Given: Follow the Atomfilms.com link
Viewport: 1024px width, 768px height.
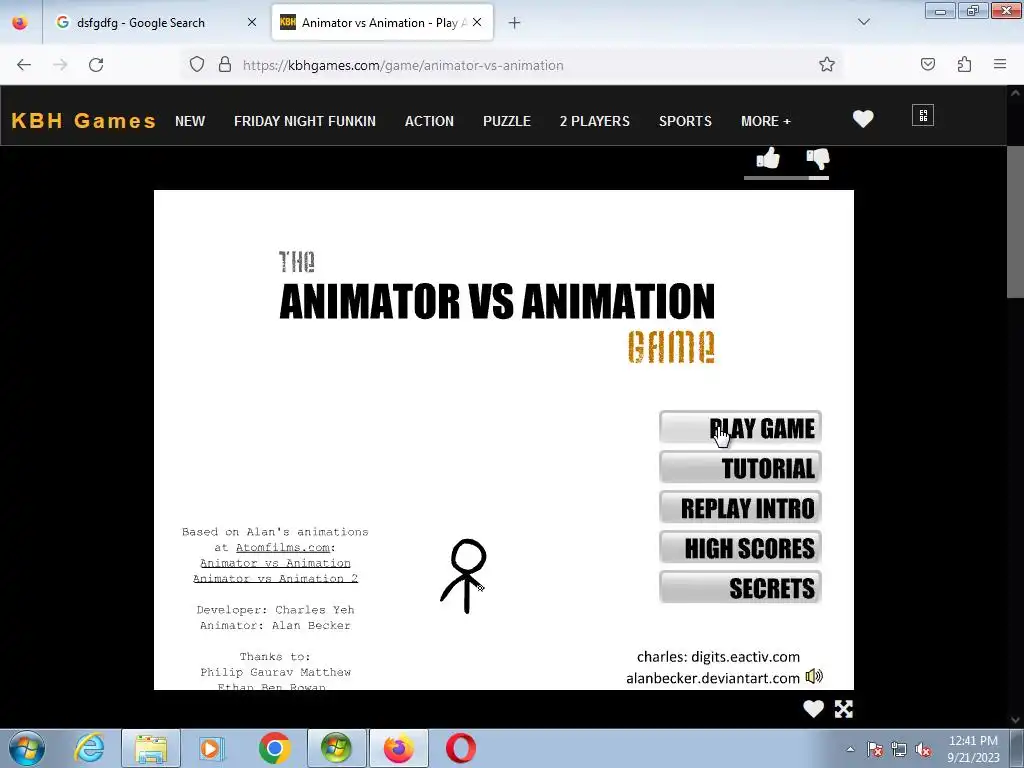Looking at the screenshot, I should click(283, 547).
